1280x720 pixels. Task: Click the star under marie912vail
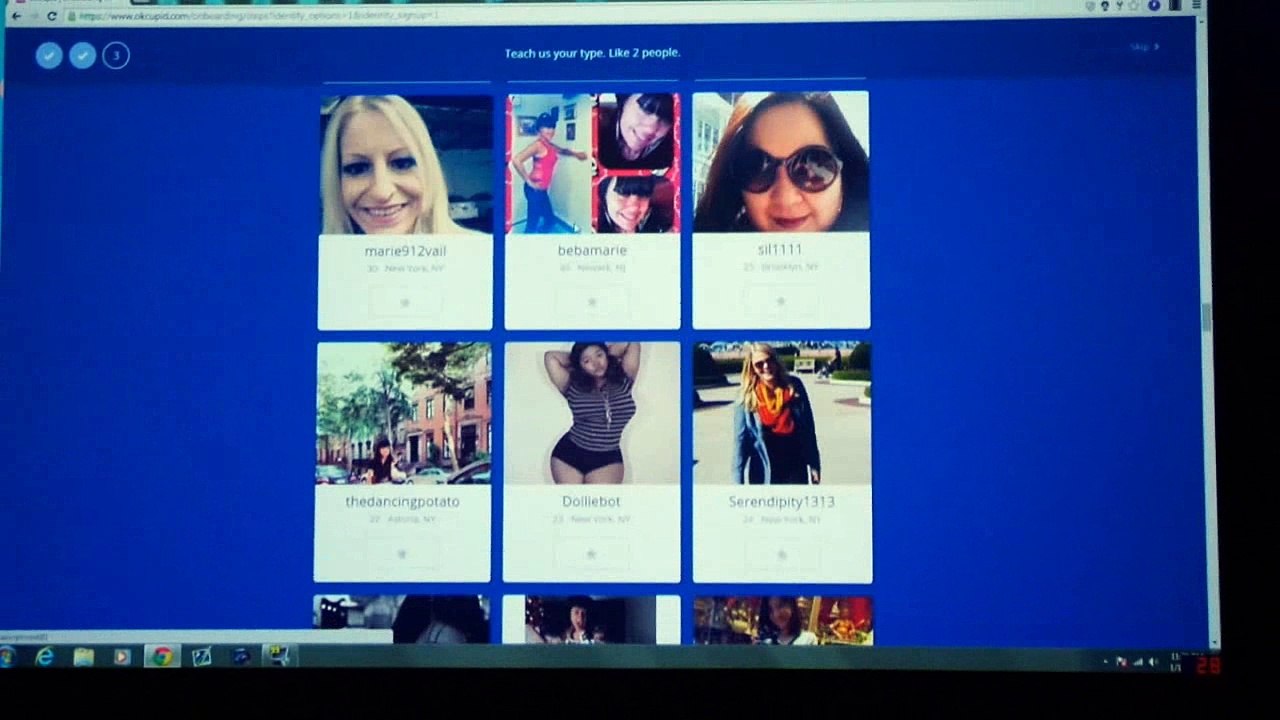coord(405,303)
